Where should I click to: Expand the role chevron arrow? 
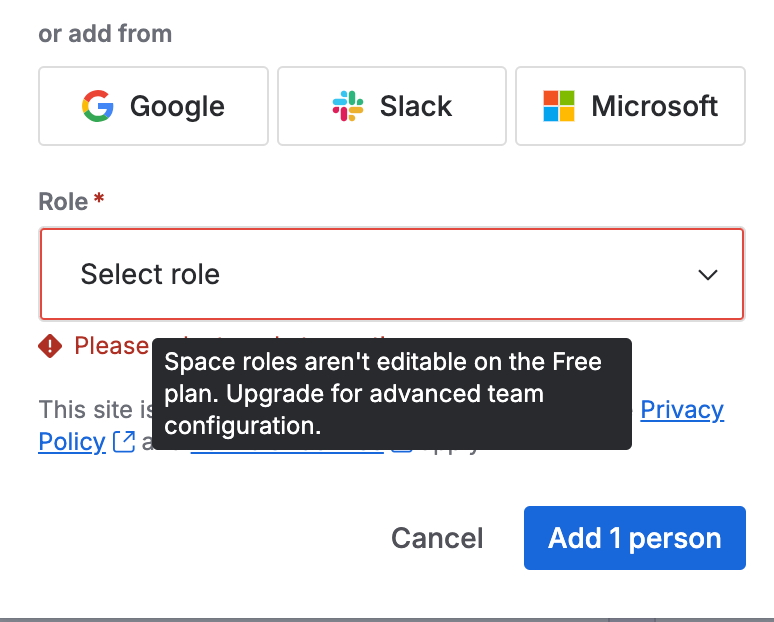coord(708,275)
